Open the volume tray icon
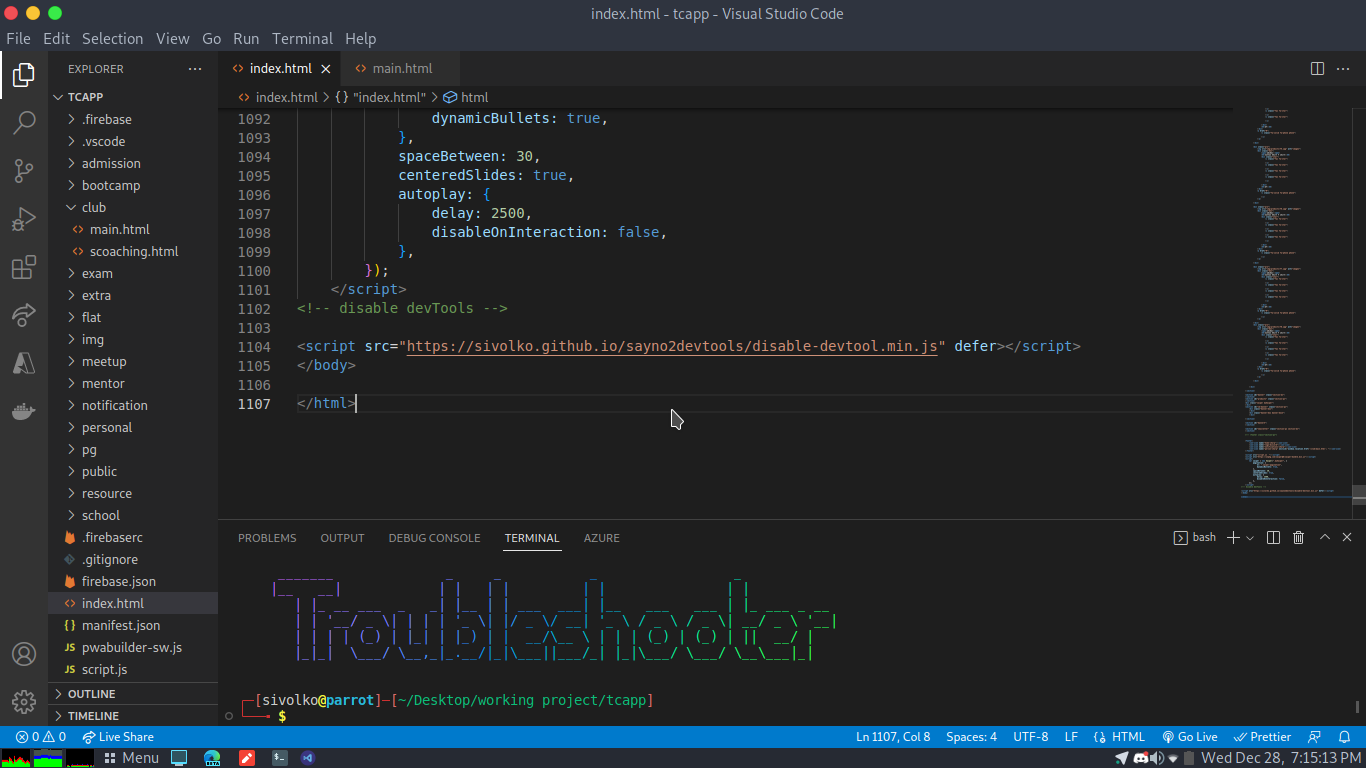 1158,758
